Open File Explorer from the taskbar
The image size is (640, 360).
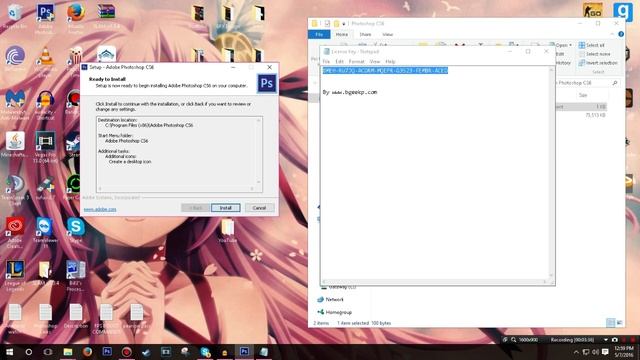pyautogui.click(x=68, y=352)
